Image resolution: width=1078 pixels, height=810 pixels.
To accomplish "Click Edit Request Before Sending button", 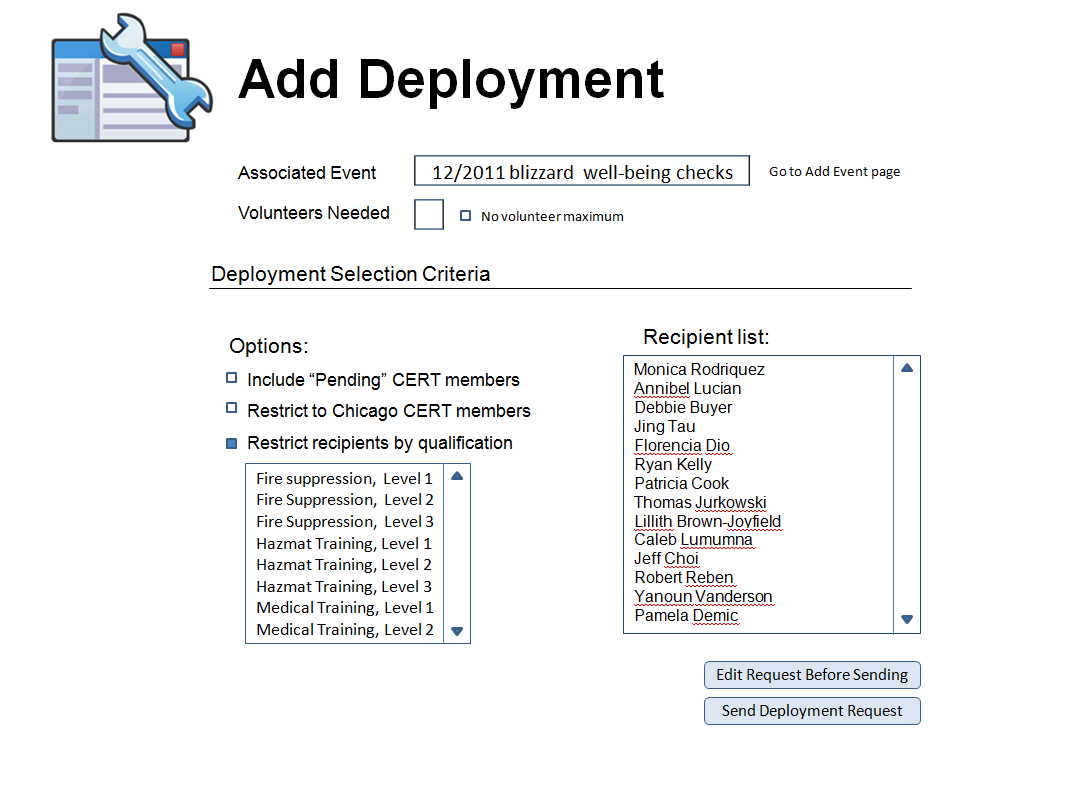I will click(812, 675).
